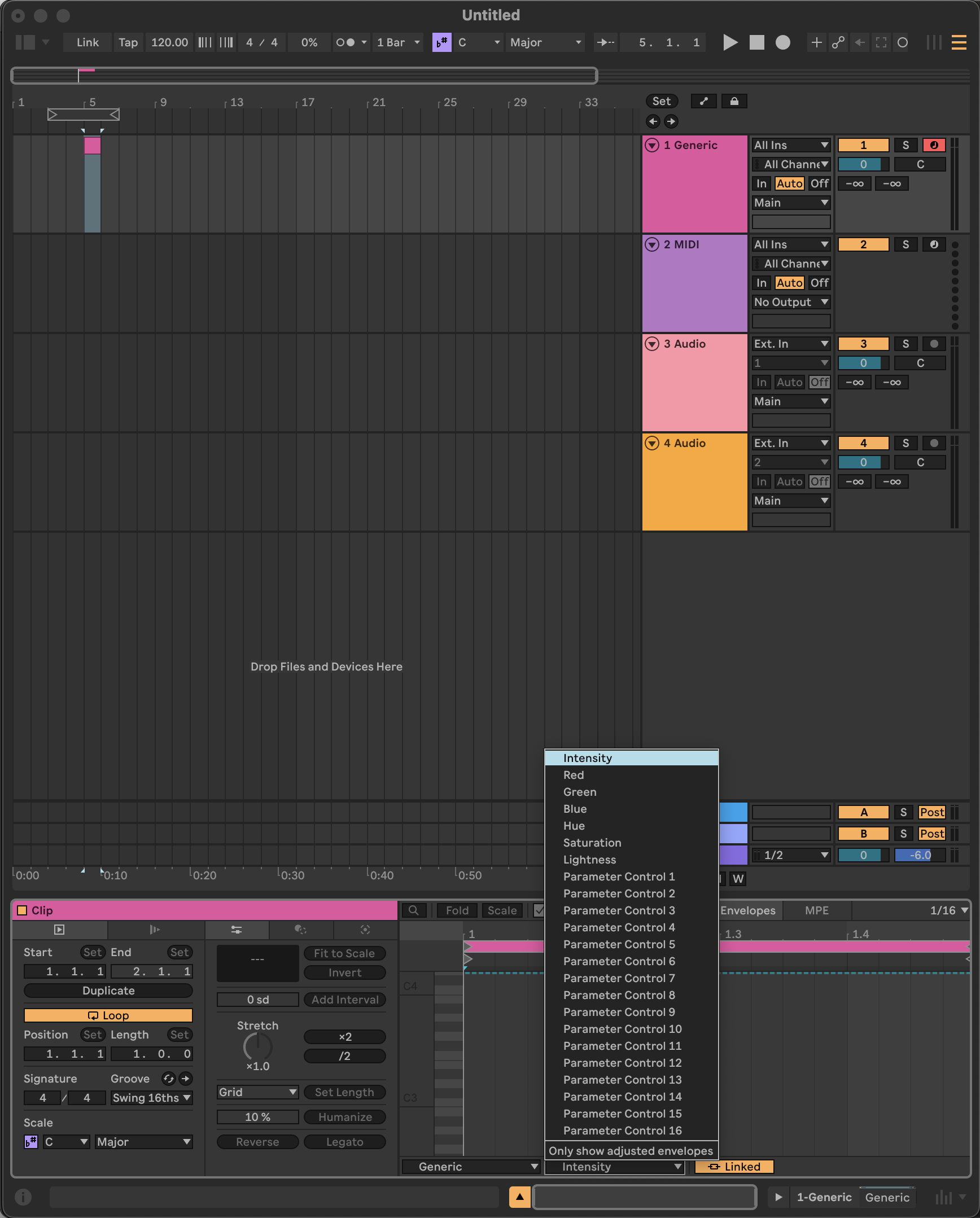Open Ext. In dropdown on 3 Audio
Viewport: 980px width, 1218px height.
point(791,344)
